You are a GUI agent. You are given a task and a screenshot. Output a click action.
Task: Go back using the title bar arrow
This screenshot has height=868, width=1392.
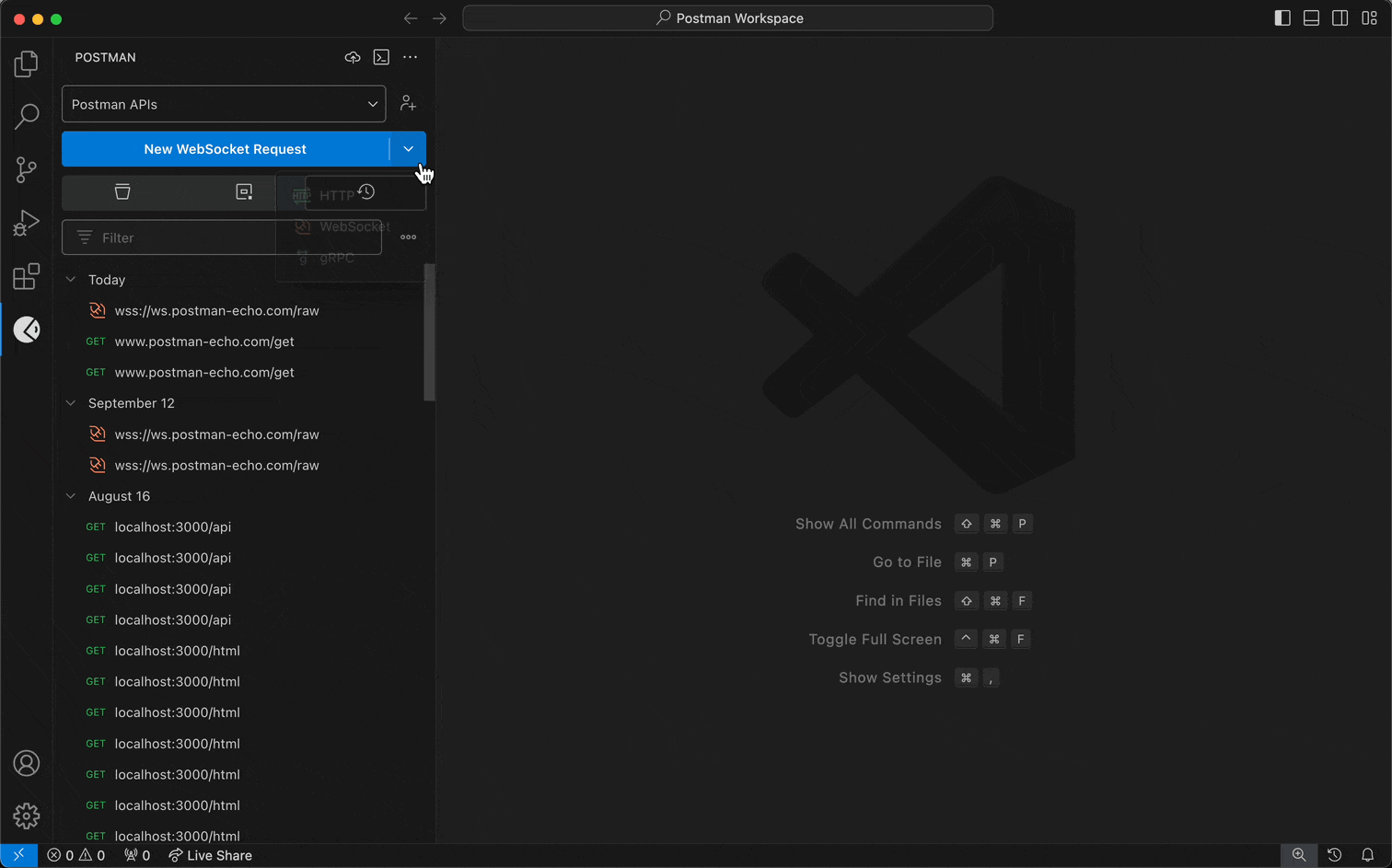411,18
